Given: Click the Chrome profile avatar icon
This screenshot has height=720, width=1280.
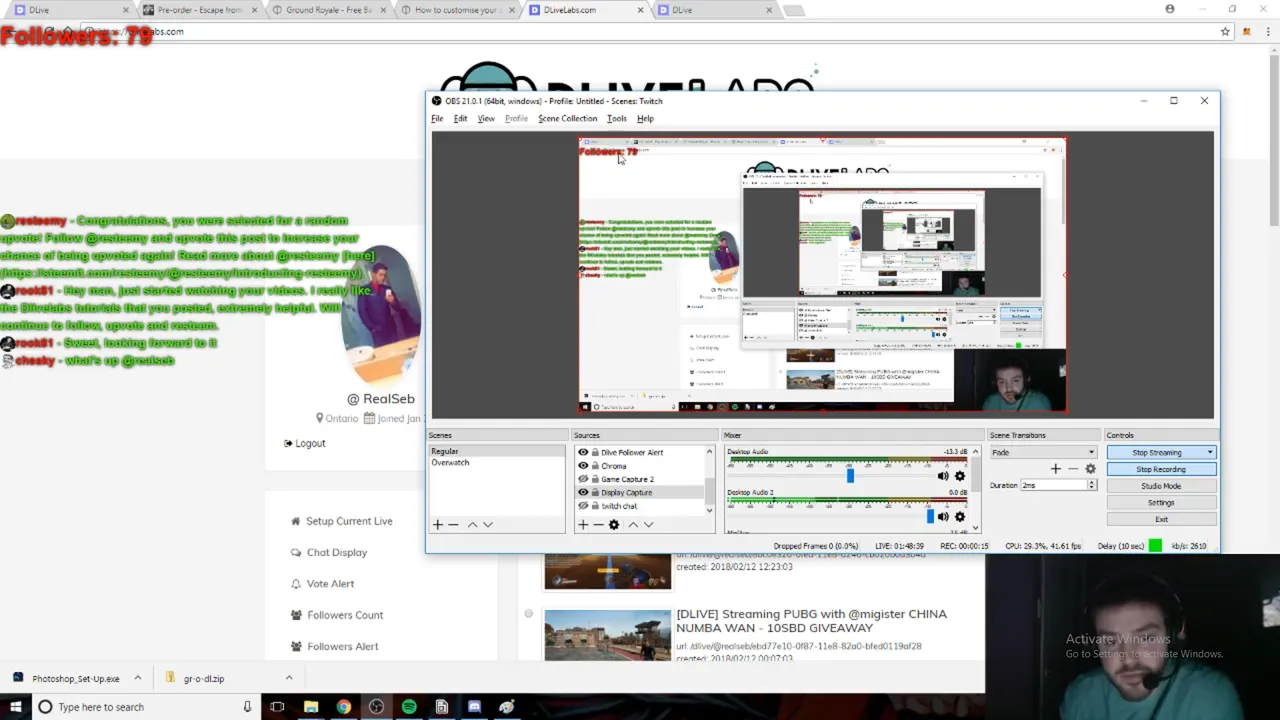Looking at the screenshot, I should coord(1170,9).
